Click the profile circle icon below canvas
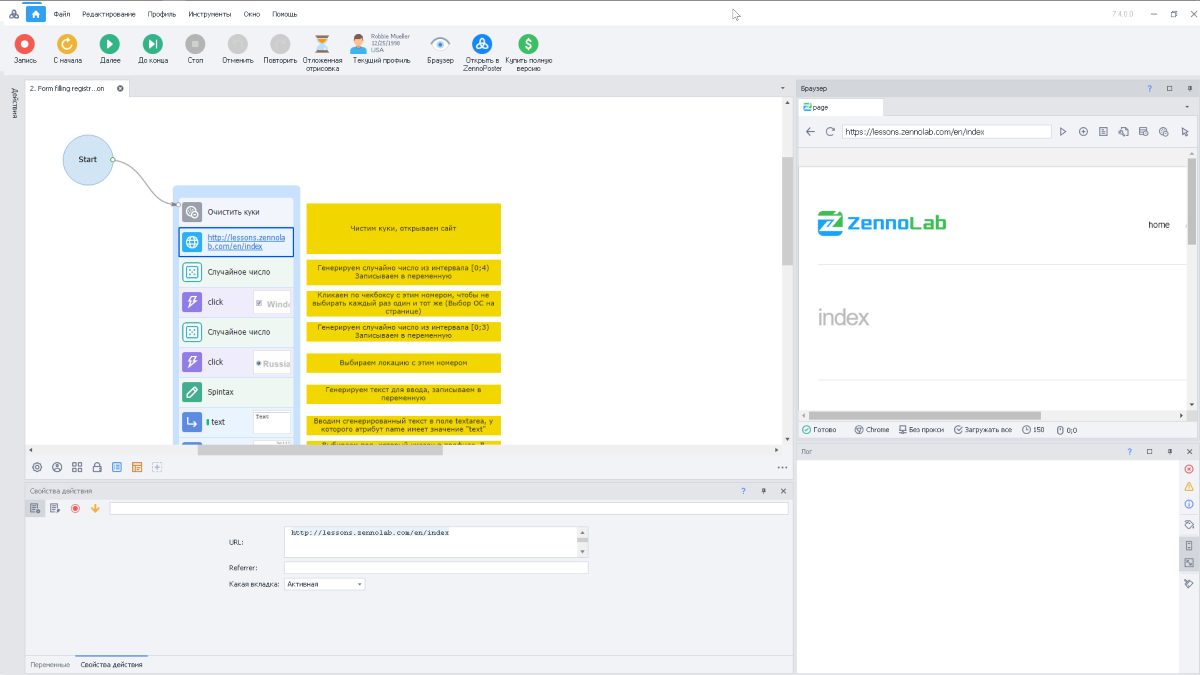The height and width of the screenshot is (675, 1200). 57,467
